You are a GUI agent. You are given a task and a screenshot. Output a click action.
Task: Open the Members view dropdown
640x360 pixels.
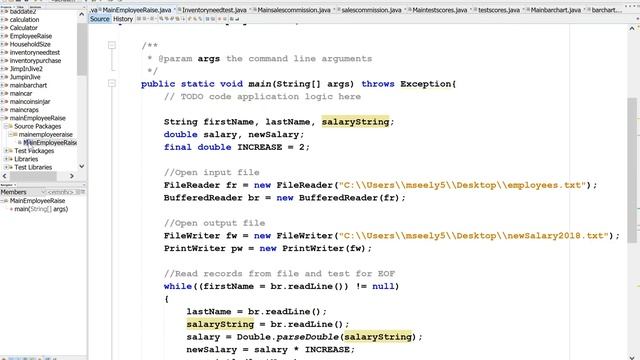(x=43, y=192)
